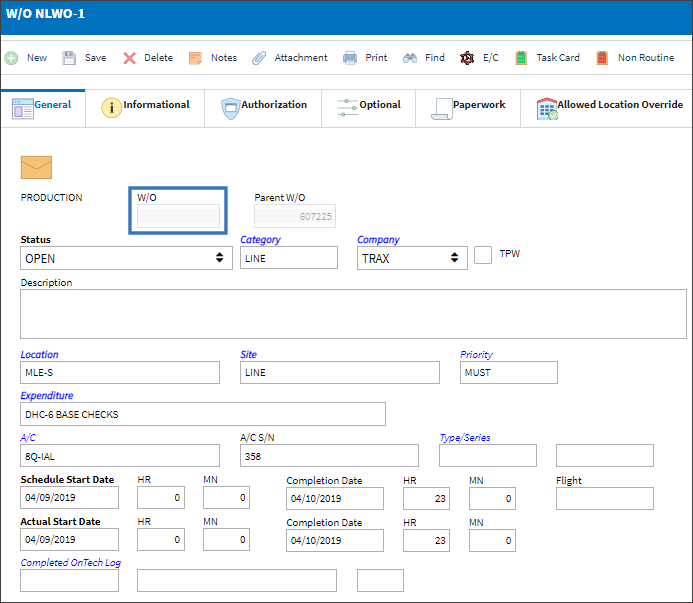
Task: Click the A/C S/N field containing 358
Action: (329, 456)
